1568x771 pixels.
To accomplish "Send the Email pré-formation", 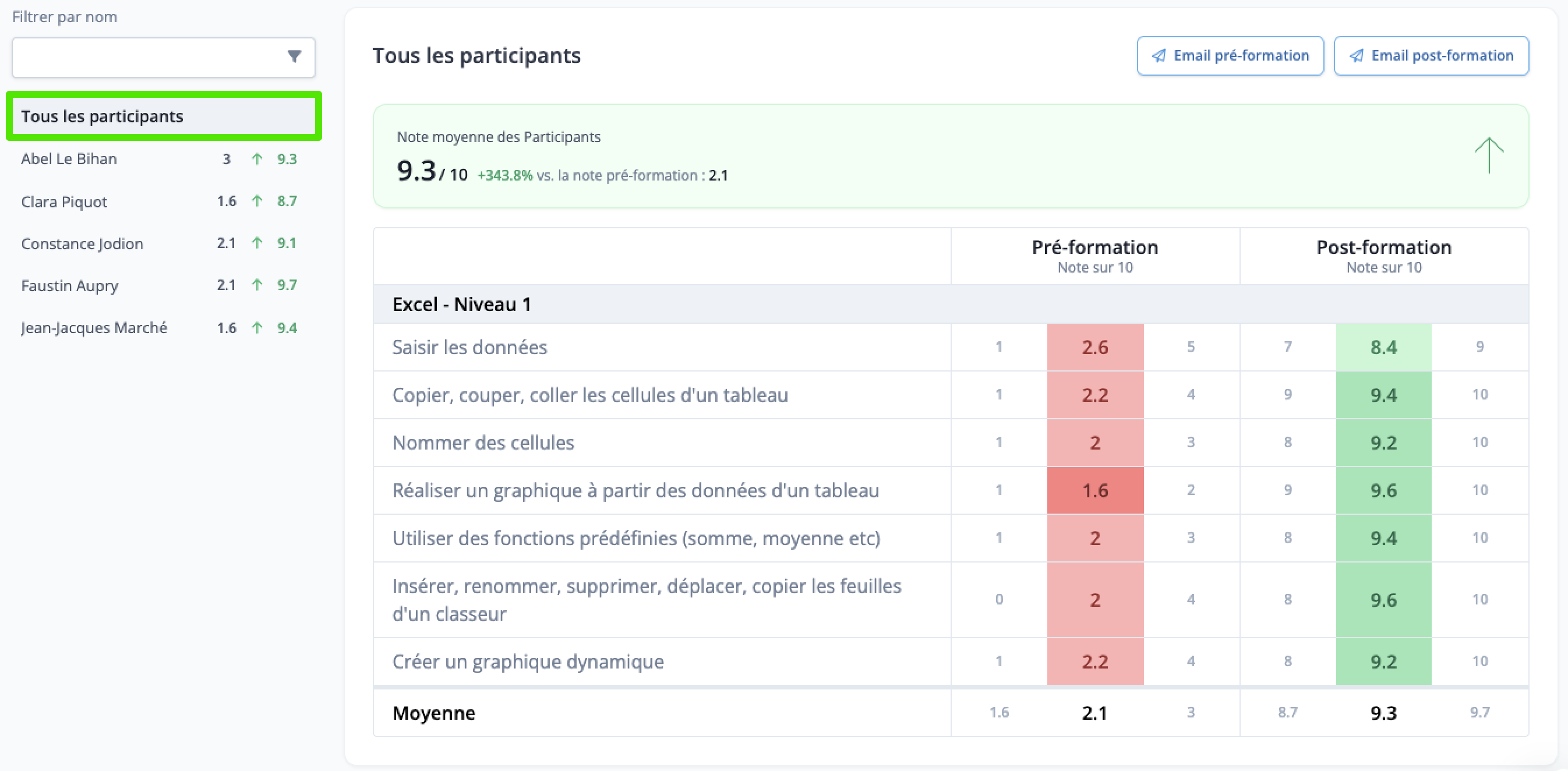I will tap(1230, 56).
